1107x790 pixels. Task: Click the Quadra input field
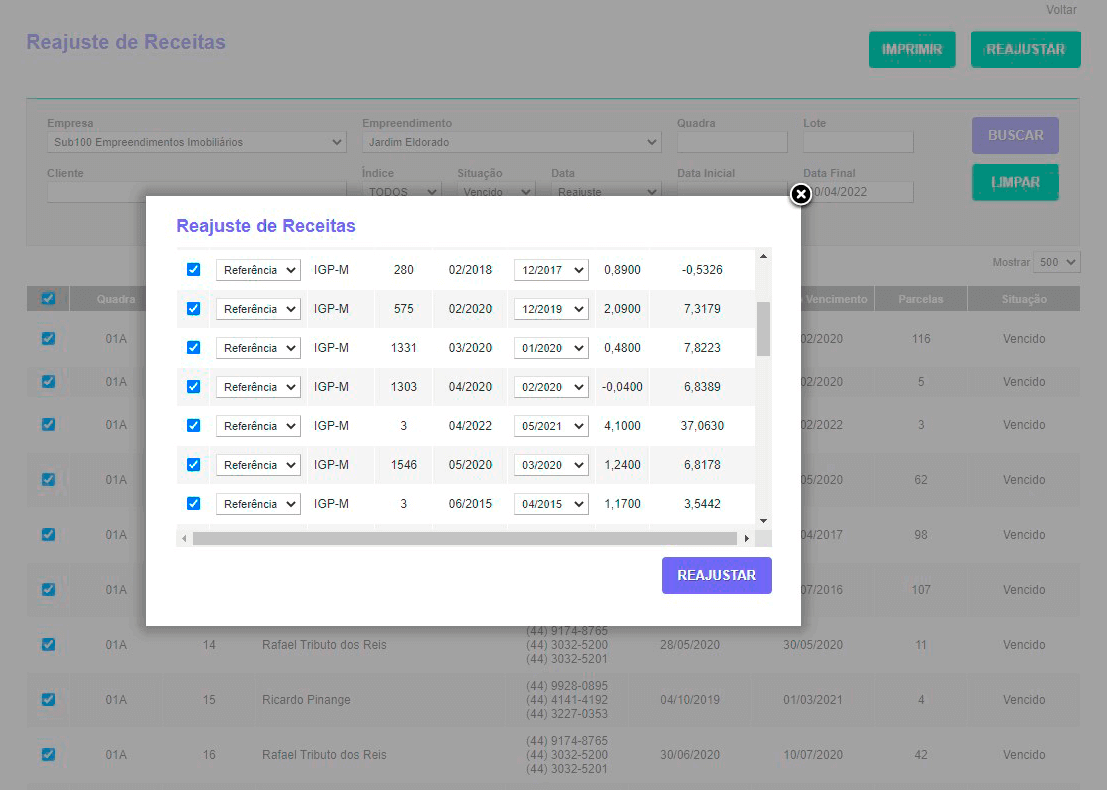tap(732, 142)
